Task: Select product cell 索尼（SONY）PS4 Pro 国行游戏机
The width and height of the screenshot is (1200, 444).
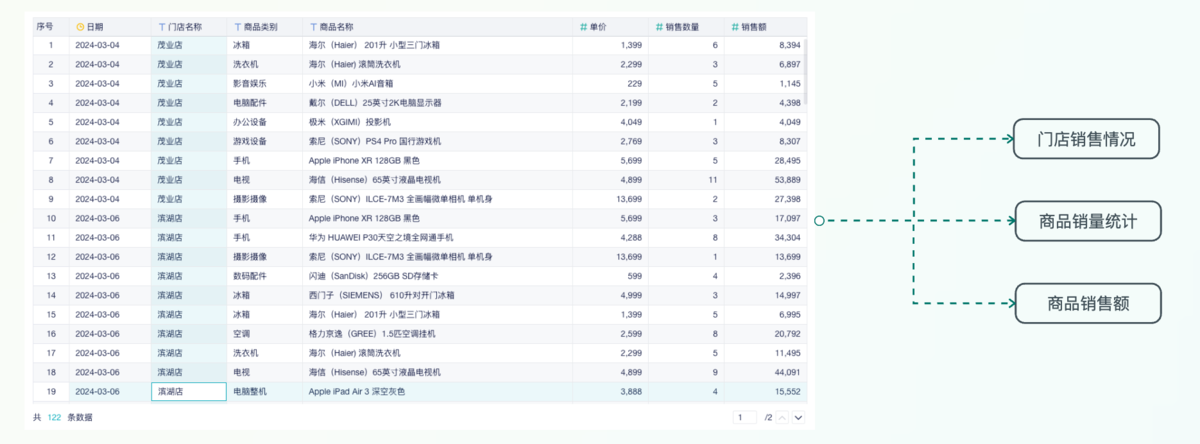Action: pos(437,141)
